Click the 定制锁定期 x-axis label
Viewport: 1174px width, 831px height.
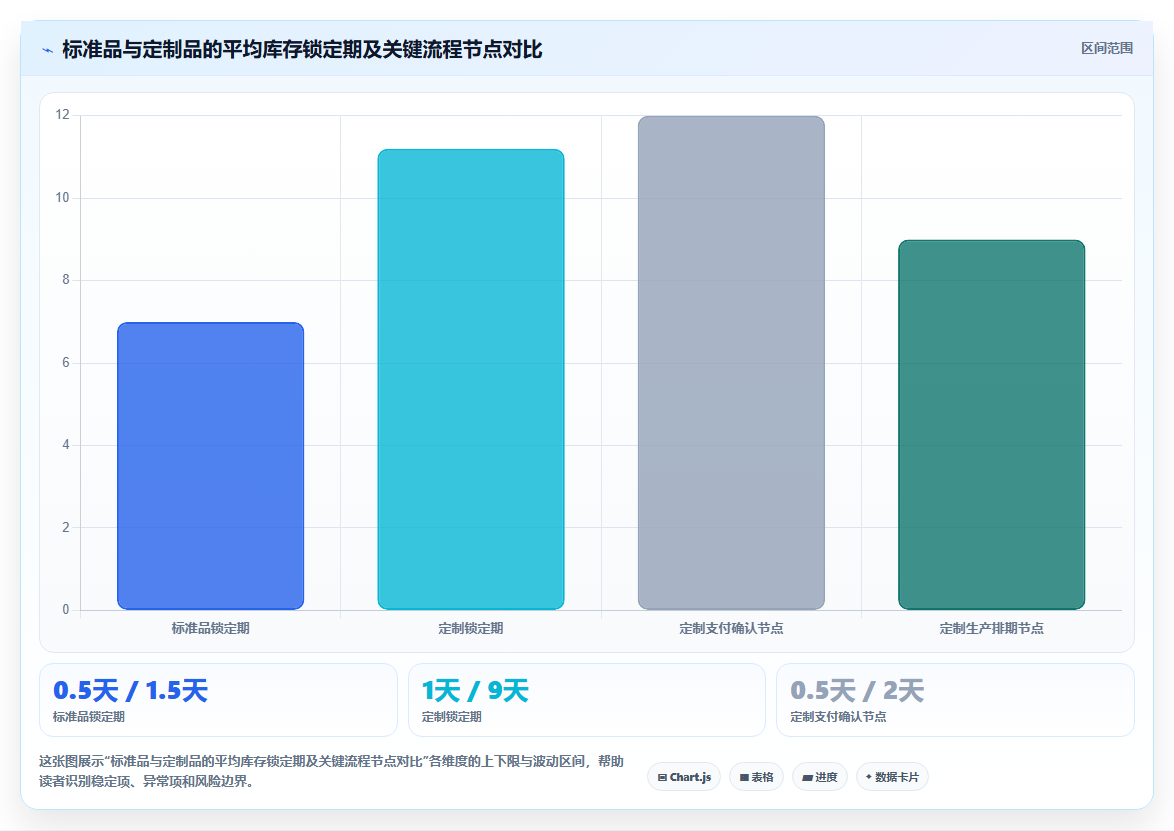[471, 628]
